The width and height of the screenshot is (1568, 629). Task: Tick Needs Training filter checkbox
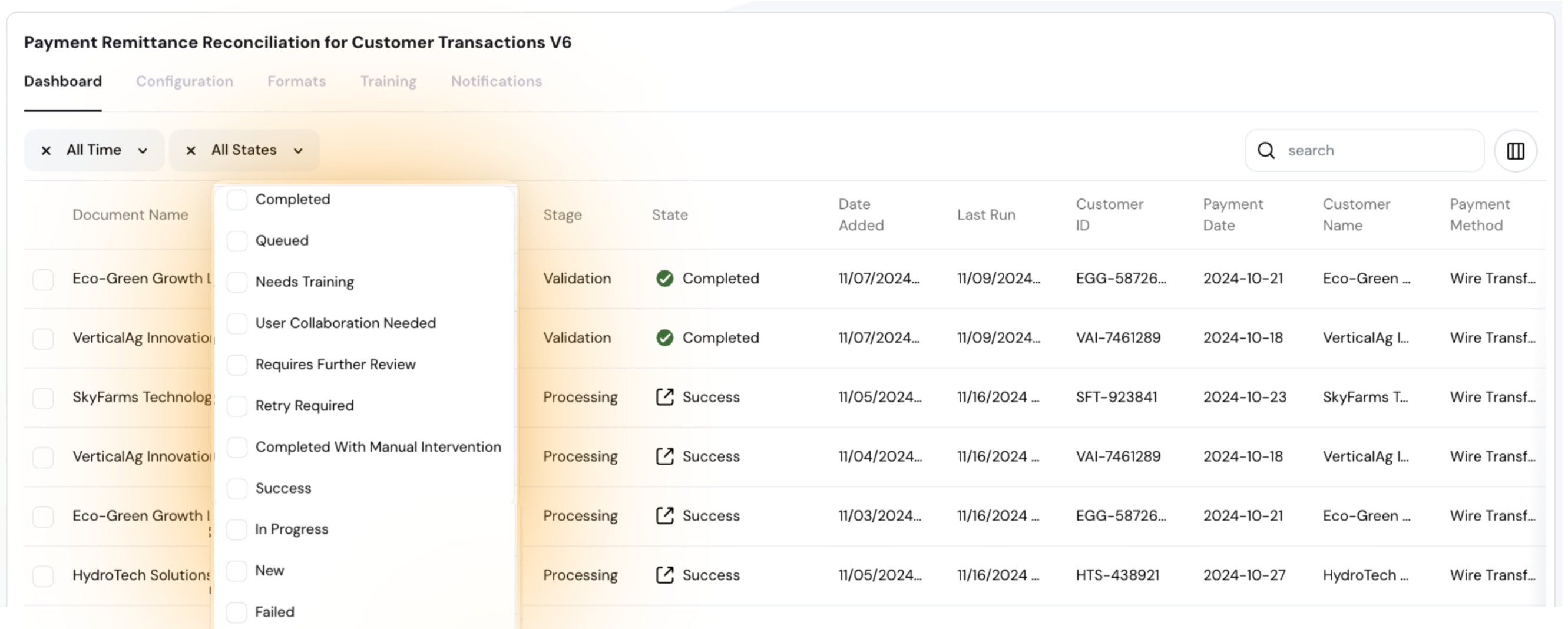[x=237, y=282]
